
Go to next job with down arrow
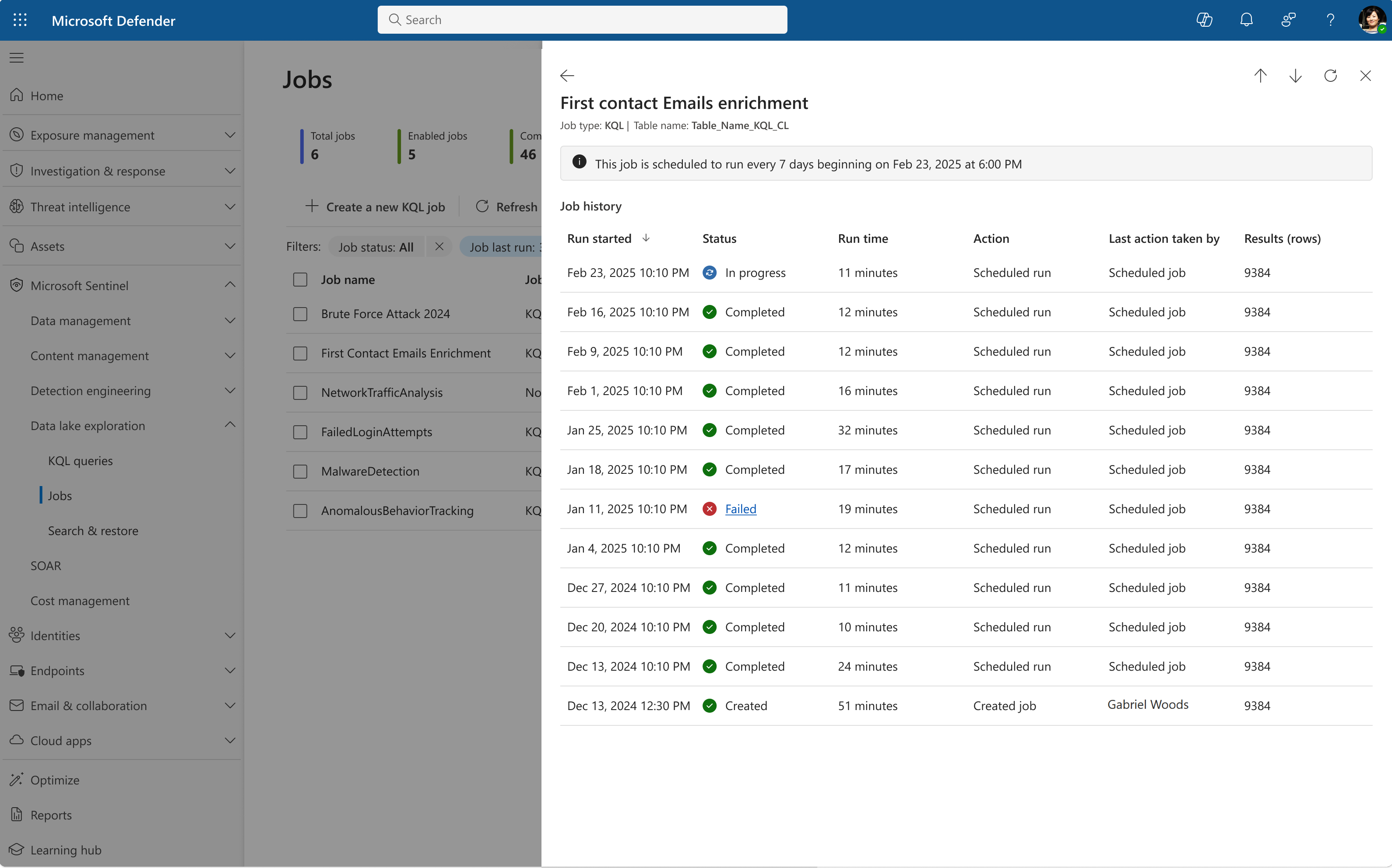point(1296,76)
